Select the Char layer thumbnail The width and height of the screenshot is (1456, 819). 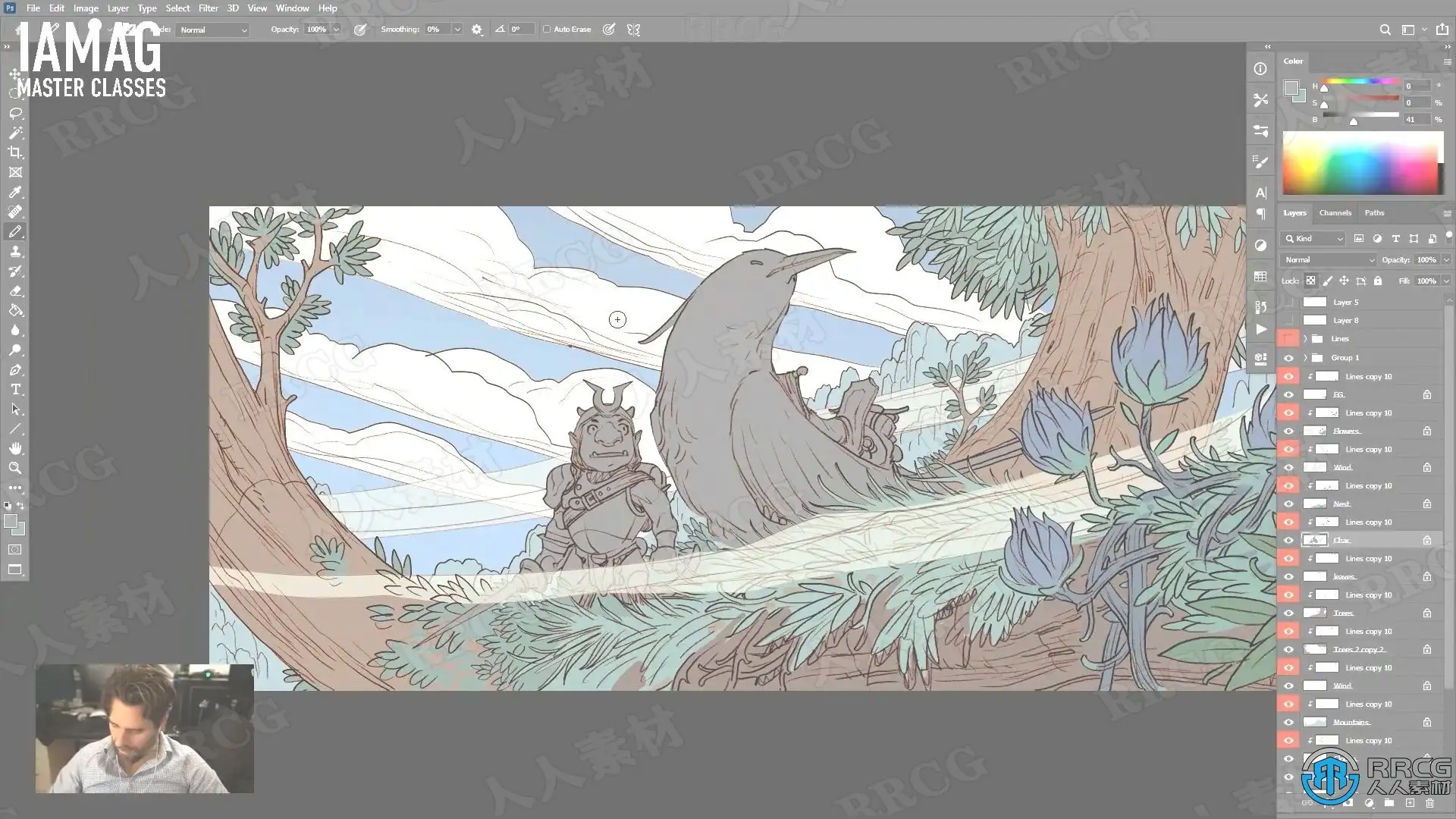1315,540
